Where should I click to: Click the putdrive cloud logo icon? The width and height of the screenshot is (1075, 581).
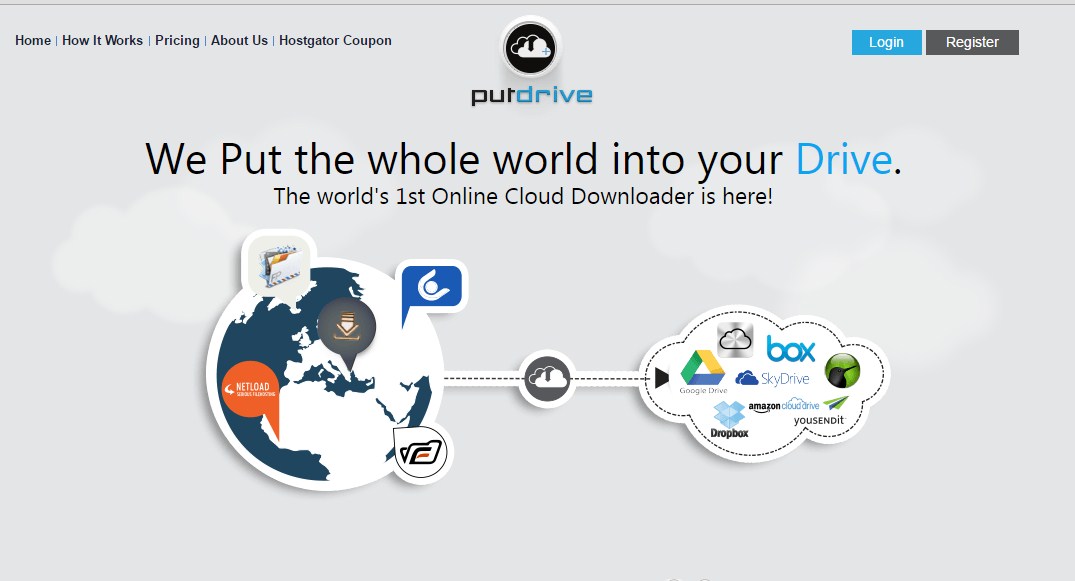coord(531,47)
